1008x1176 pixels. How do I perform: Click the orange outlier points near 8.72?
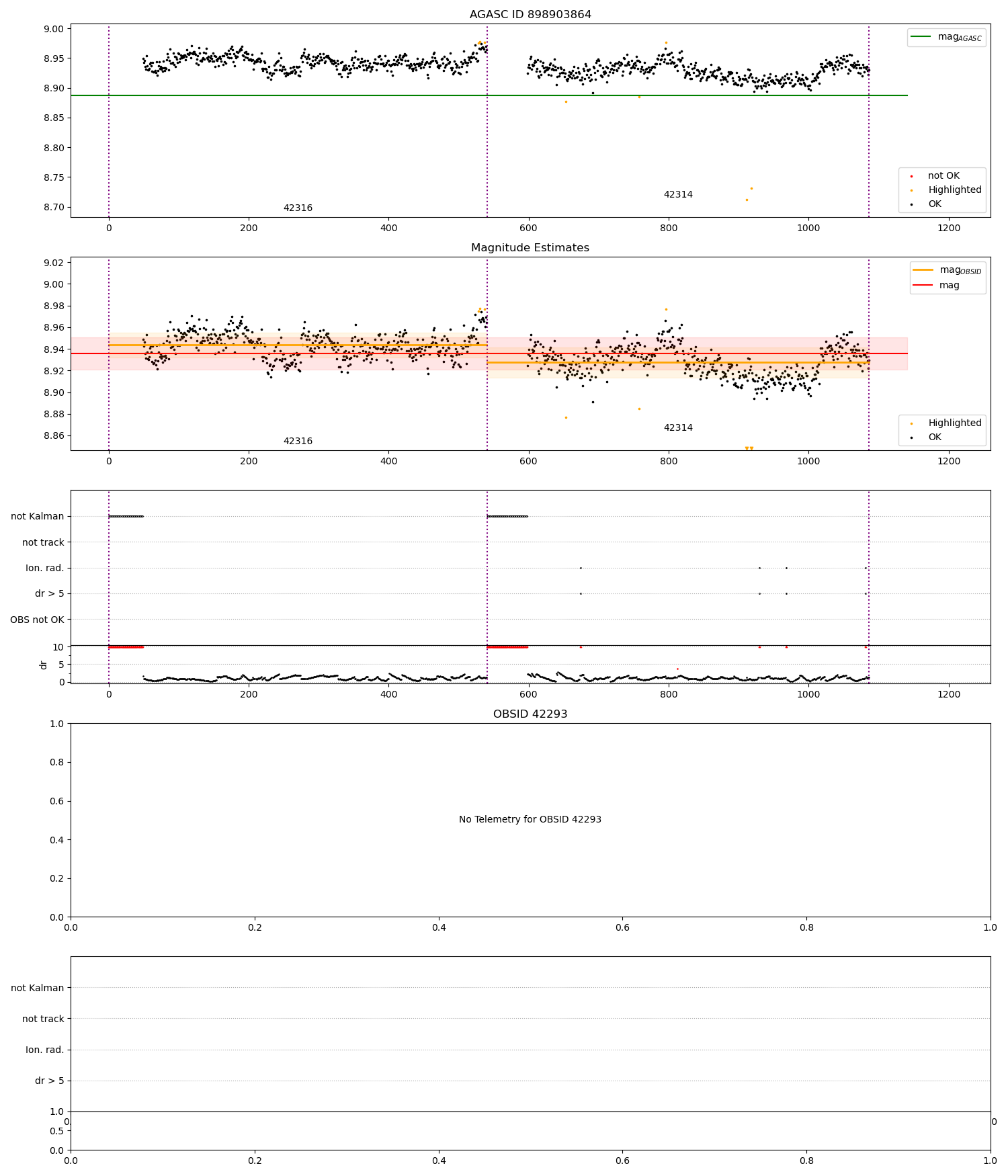pos(749,194)
